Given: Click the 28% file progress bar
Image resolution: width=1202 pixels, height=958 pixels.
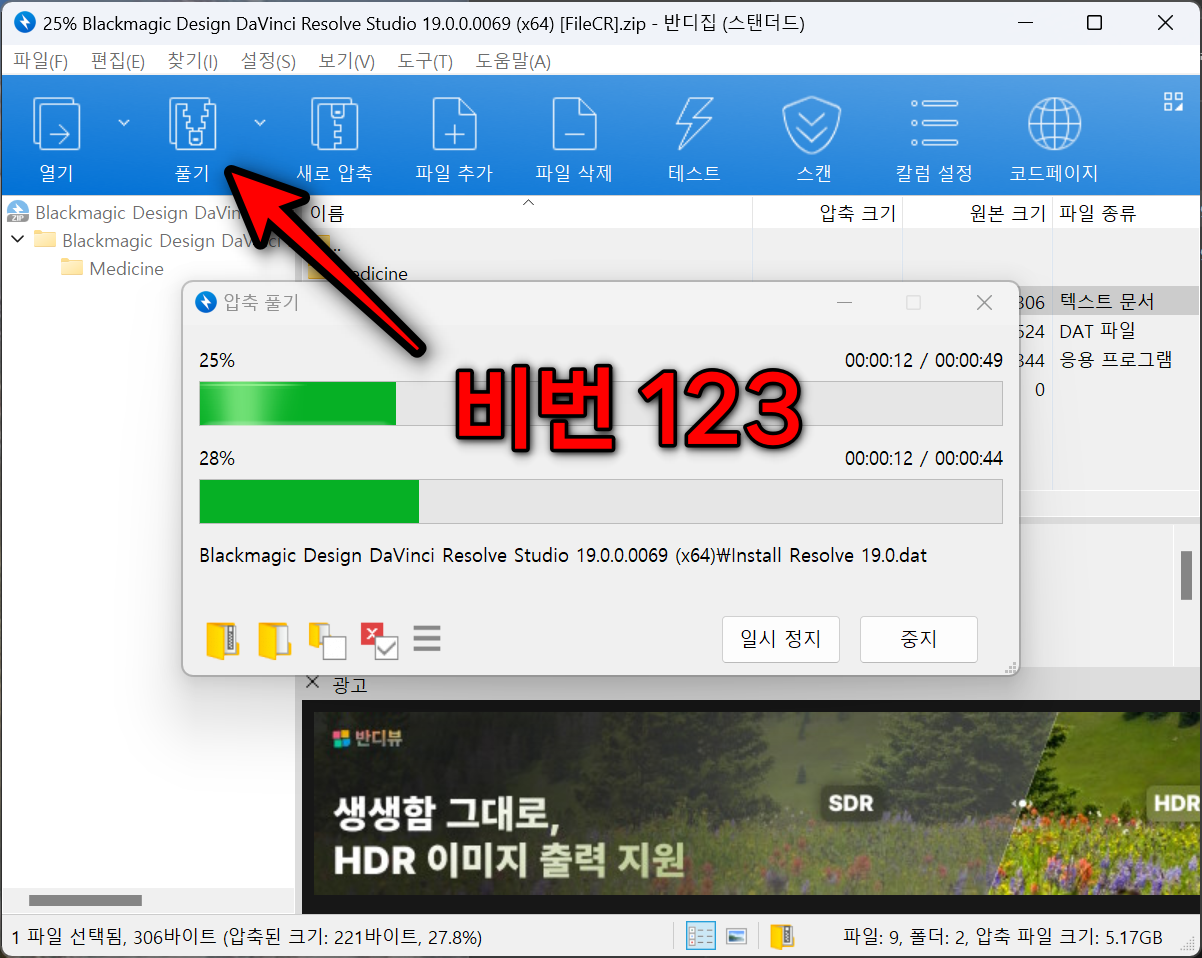Looking at the screenshot, I should coord(601,501).
